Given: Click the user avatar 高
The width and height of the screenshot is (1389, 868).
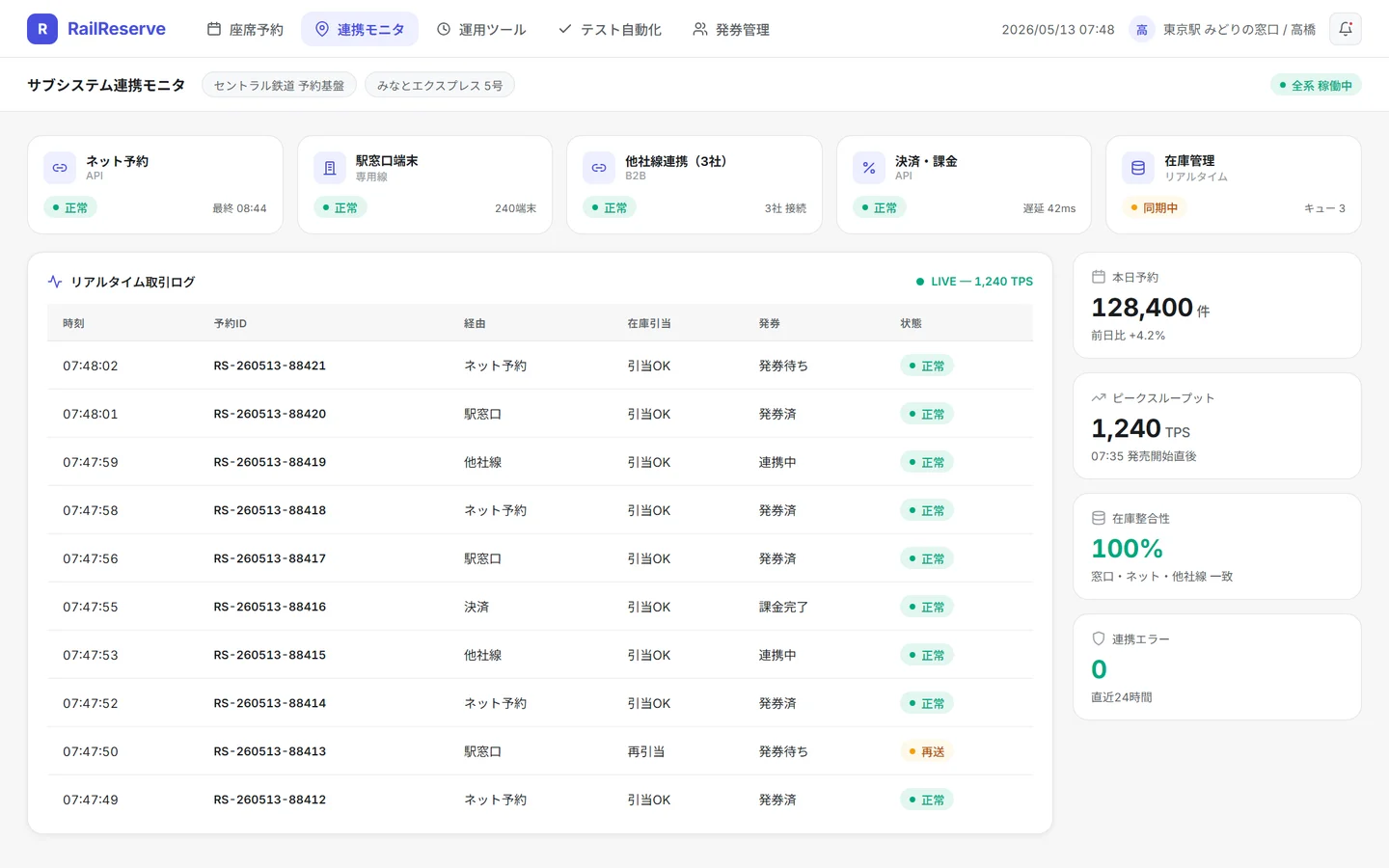Looking at the screenshot, I should click(1142, 30).
